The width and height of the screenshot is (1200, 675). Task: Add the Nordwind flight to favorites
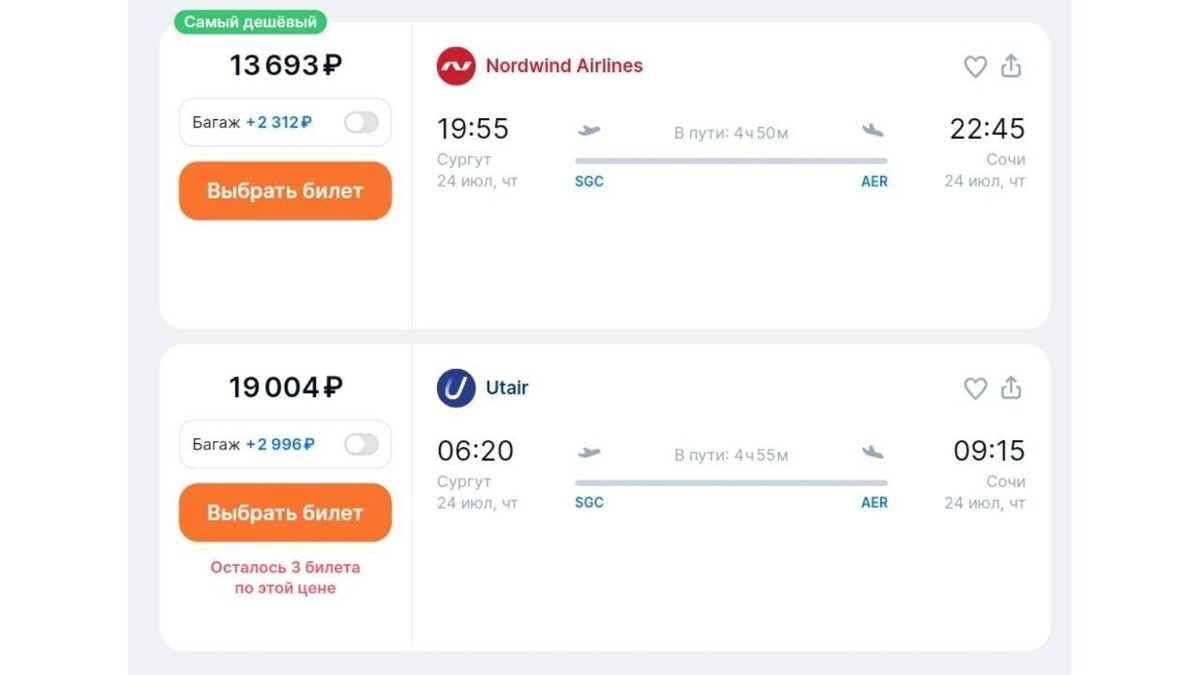[x=974, y=66]
